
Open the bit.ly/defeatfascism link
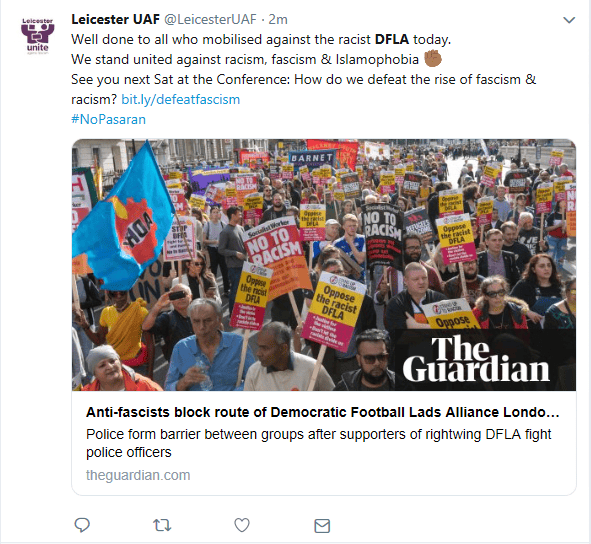(181, 100)
